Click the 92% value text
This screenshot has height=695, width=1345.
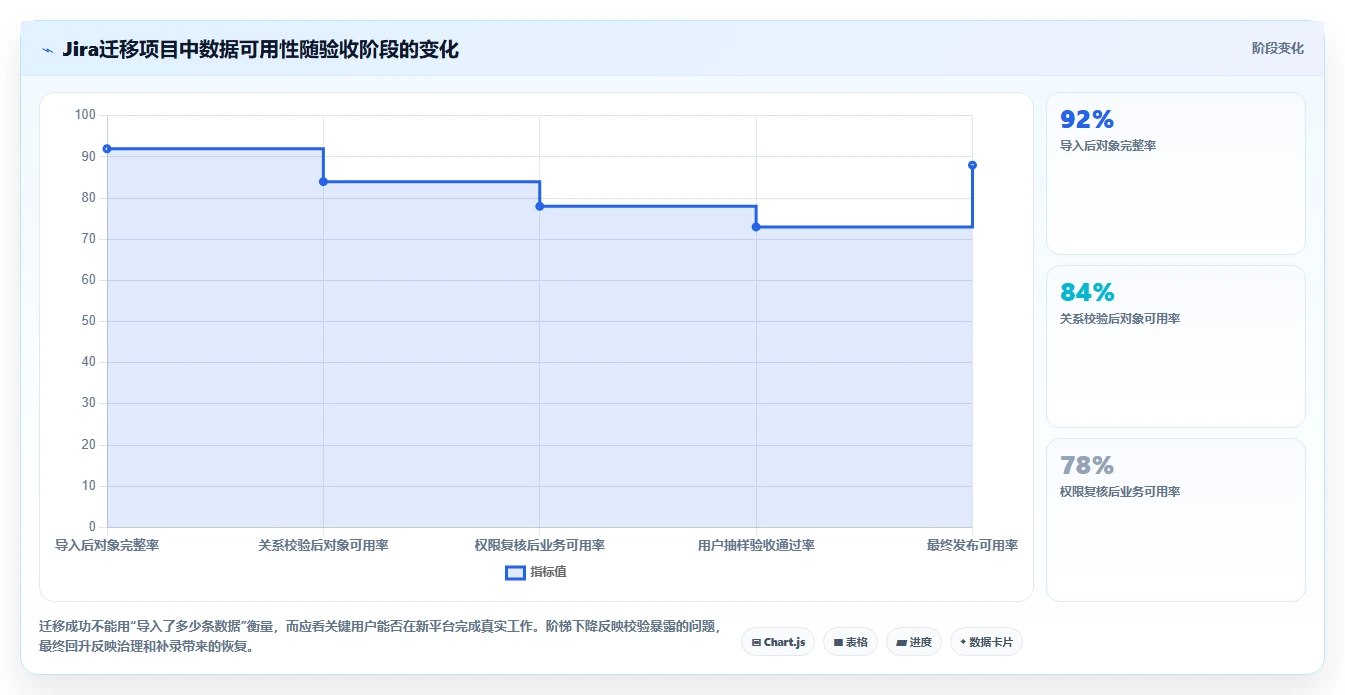click(x=1087, y=120)
